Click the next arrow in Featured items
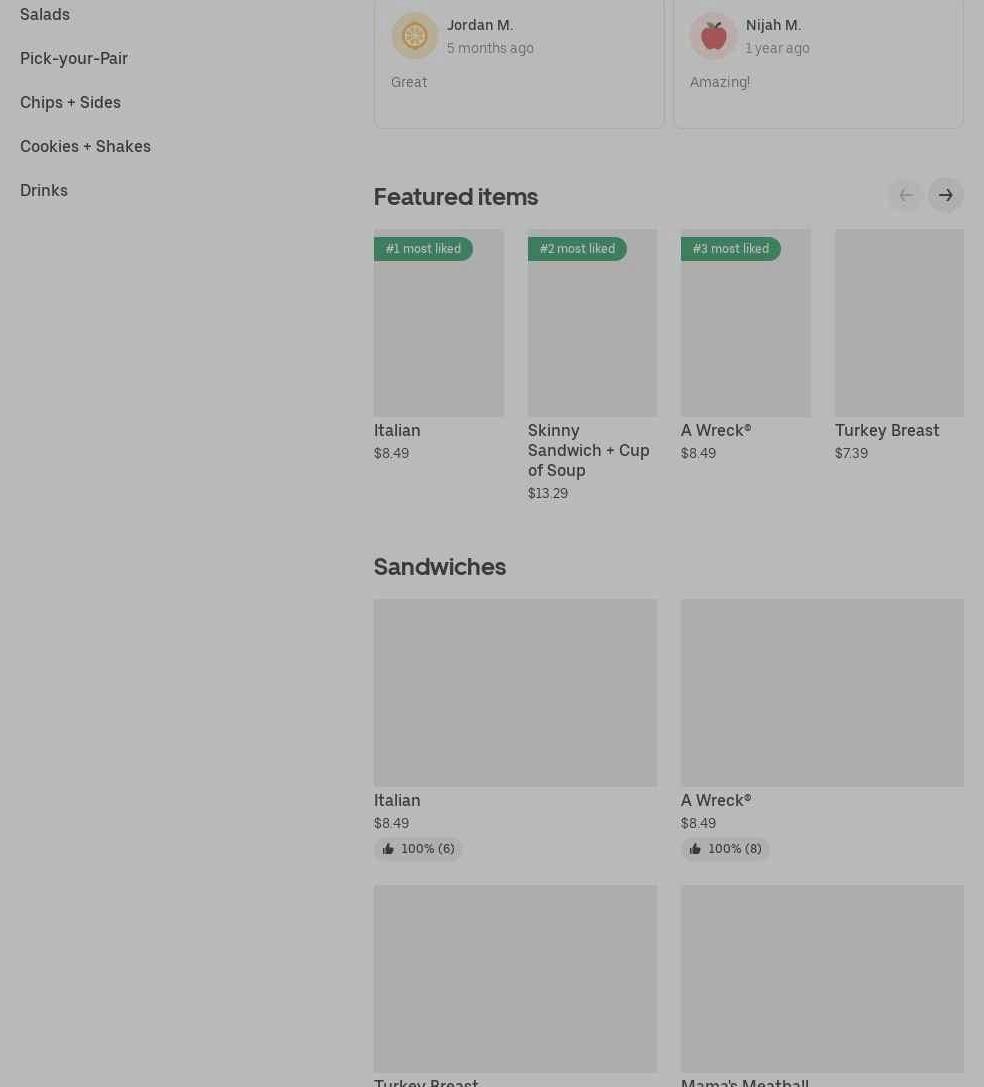Screen dimensions: 984x1087 click(945, 195)
